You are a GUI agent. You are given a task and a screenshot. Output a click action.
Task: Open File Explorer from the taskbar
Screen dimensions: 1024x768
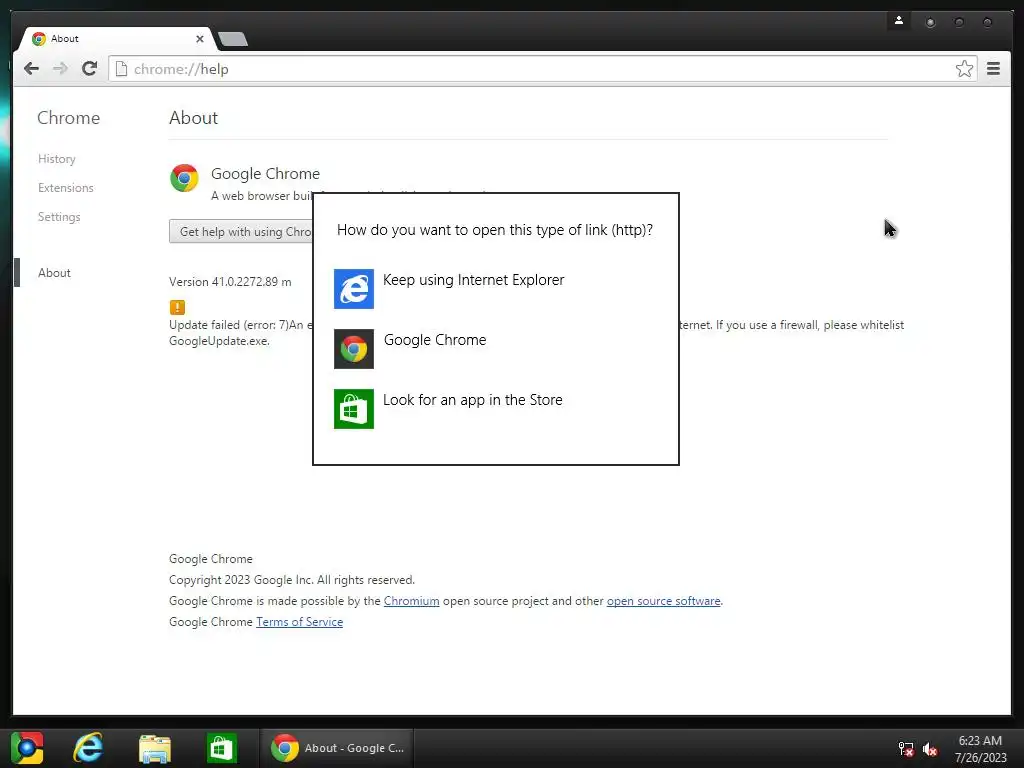coord(155,748)
